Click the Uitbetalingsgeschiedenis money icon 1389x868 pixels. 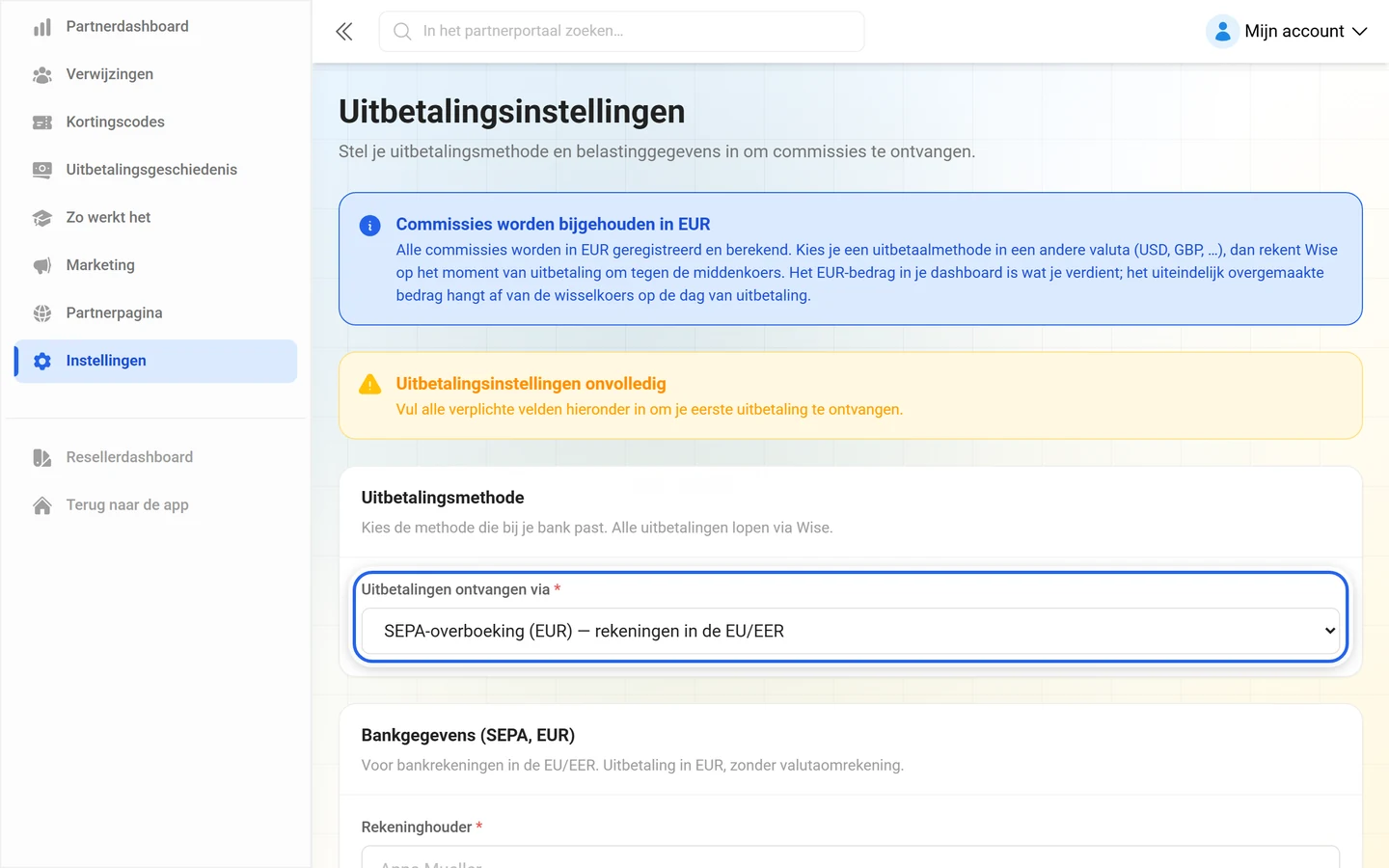click(x=42, y=170)
